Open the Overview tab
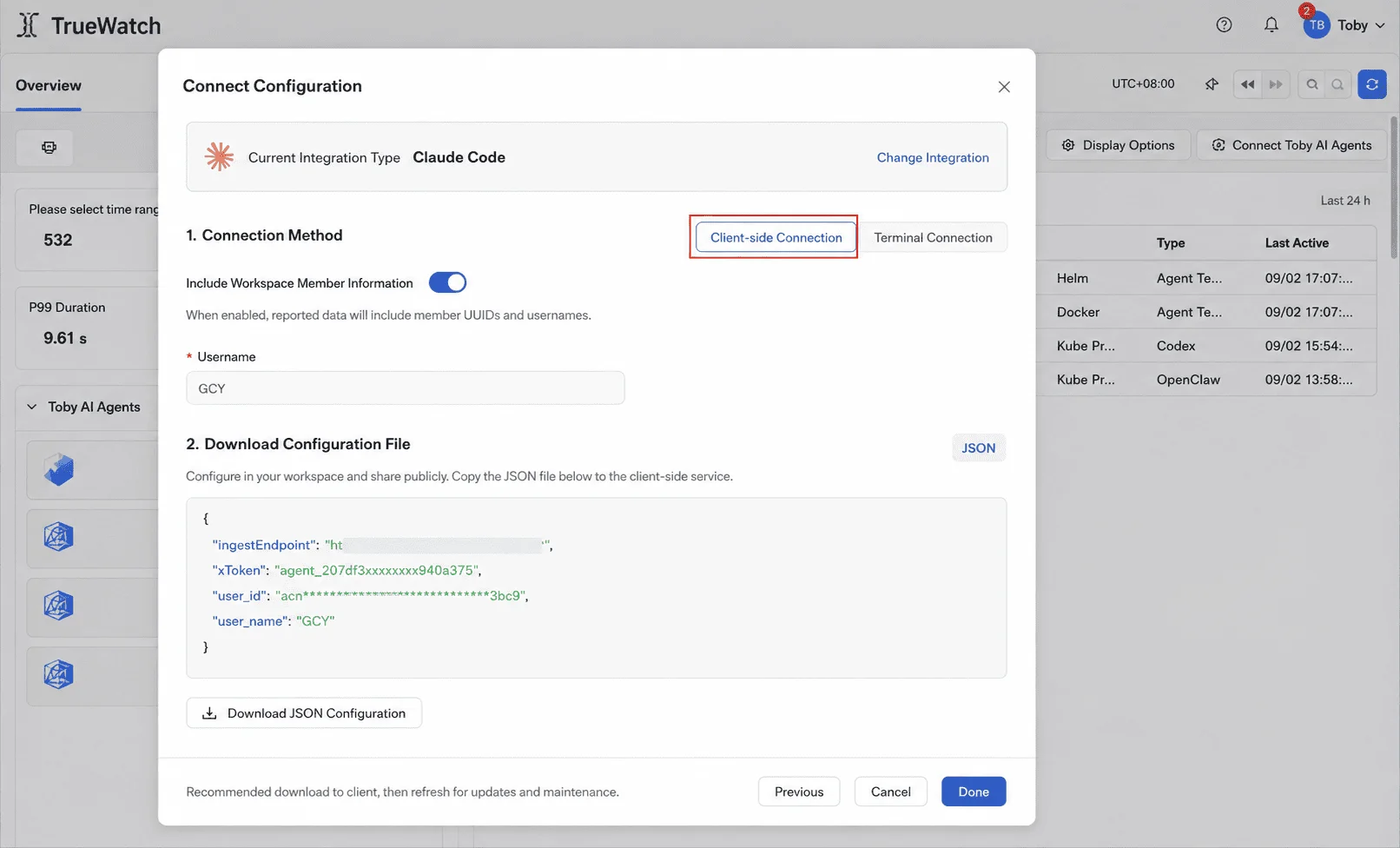1400x848 pixels. pos(49,85)
